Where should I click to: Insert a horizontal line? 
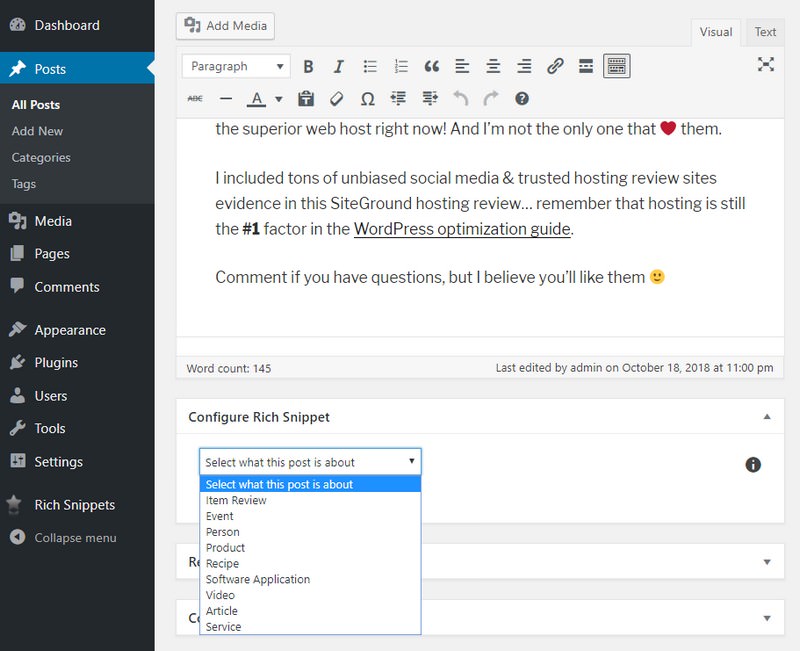point(226,98)
